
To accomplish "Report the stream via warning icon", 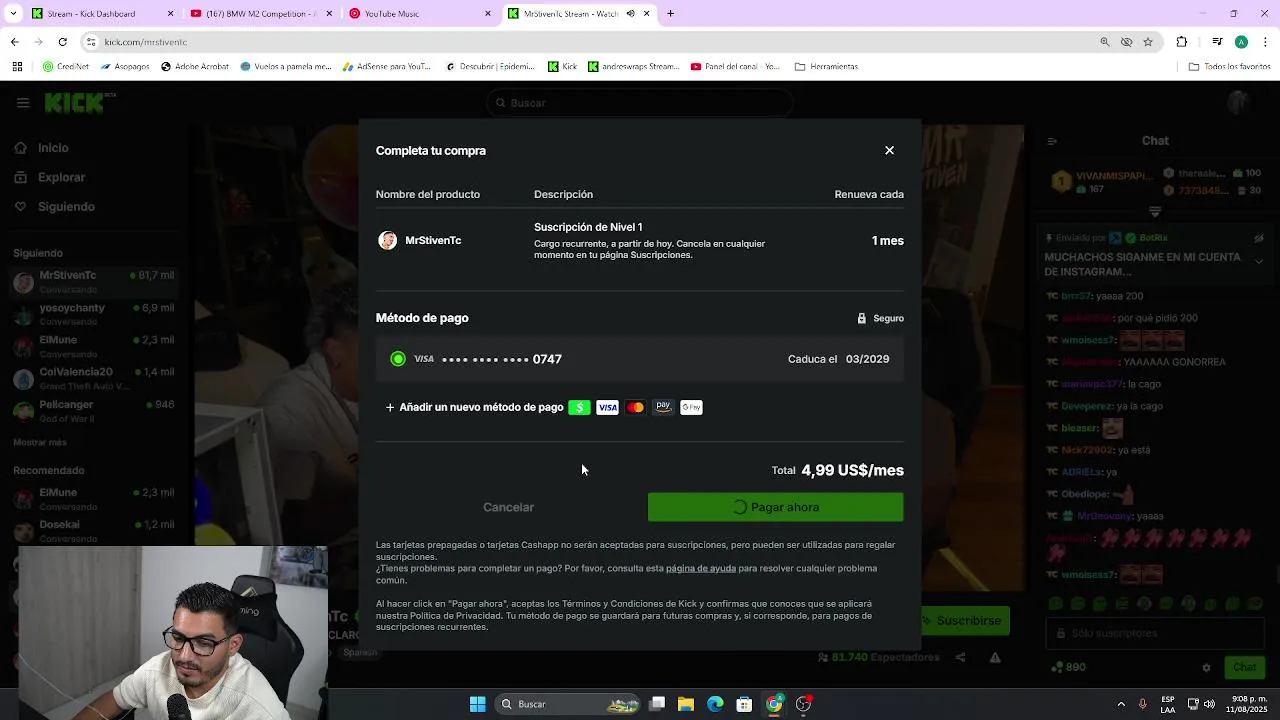I will click(x=995, y=657).
